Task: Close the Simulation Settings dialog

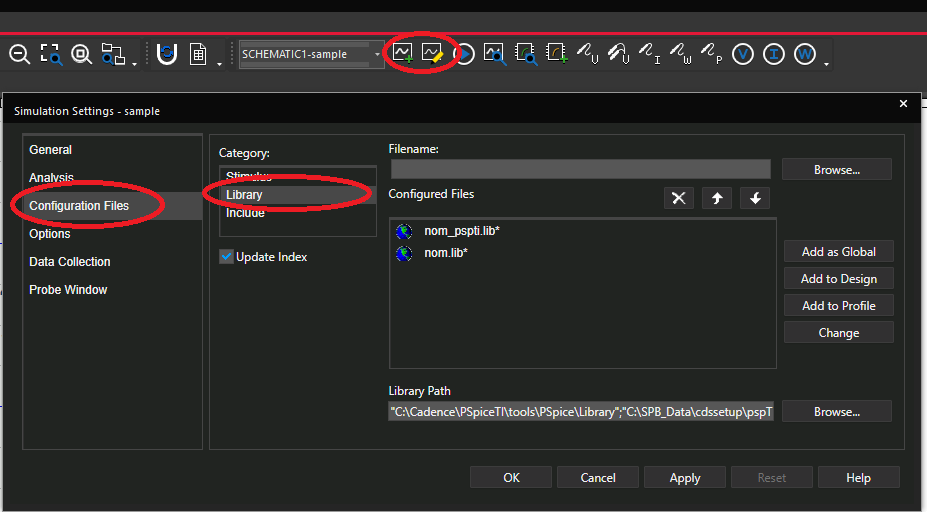Action: point(903,103)
